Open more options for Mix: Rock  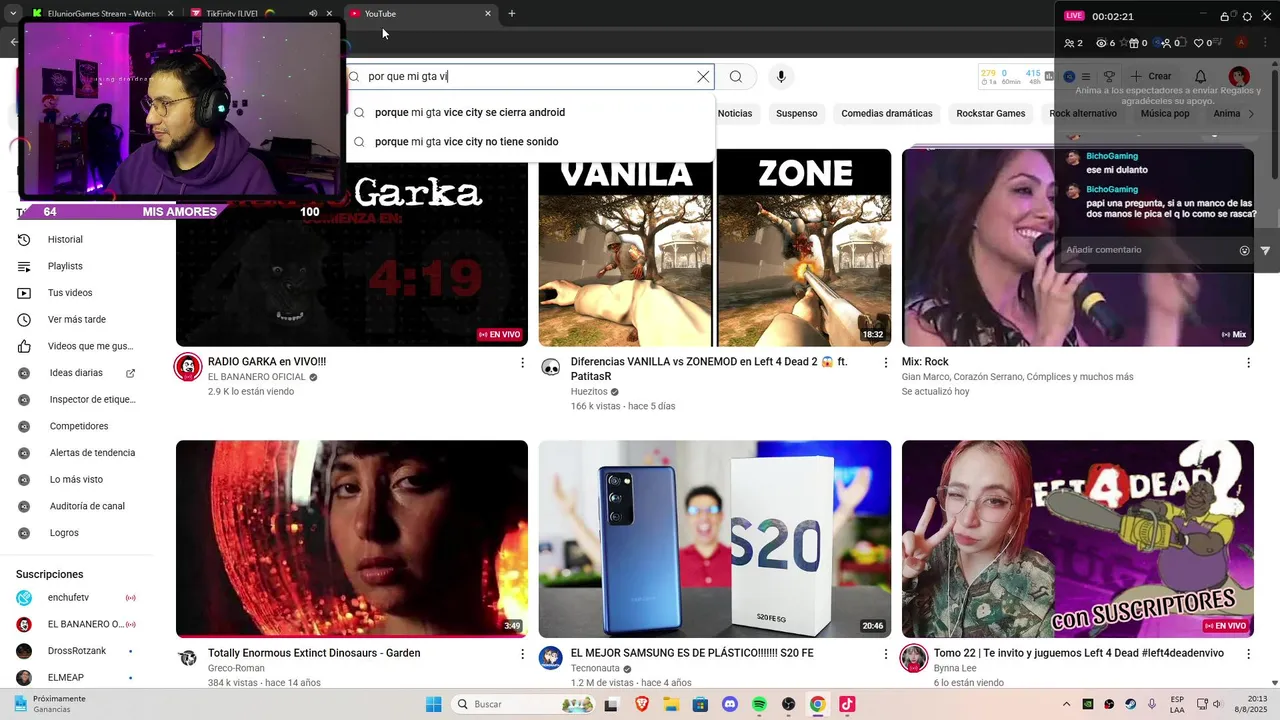coord(1248,362)
